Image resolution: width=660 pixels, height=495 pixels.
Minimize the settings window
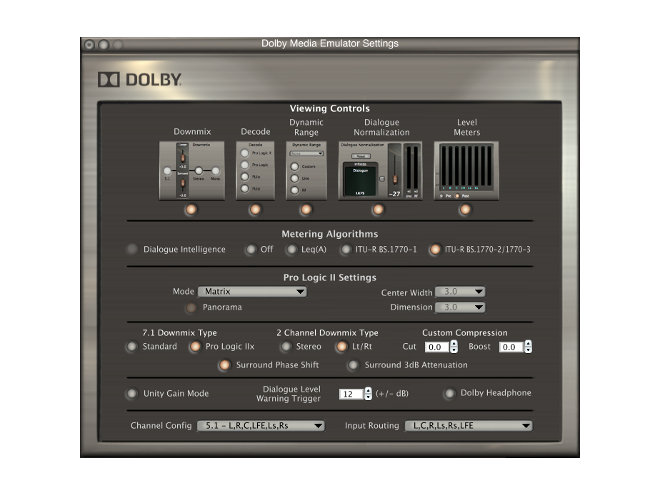(x=104, y=44)
